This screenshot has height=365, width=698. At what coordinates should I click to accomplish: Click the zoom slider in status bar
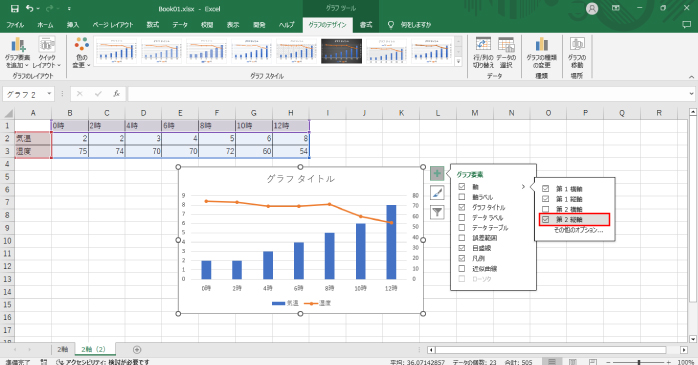point(639,362)
